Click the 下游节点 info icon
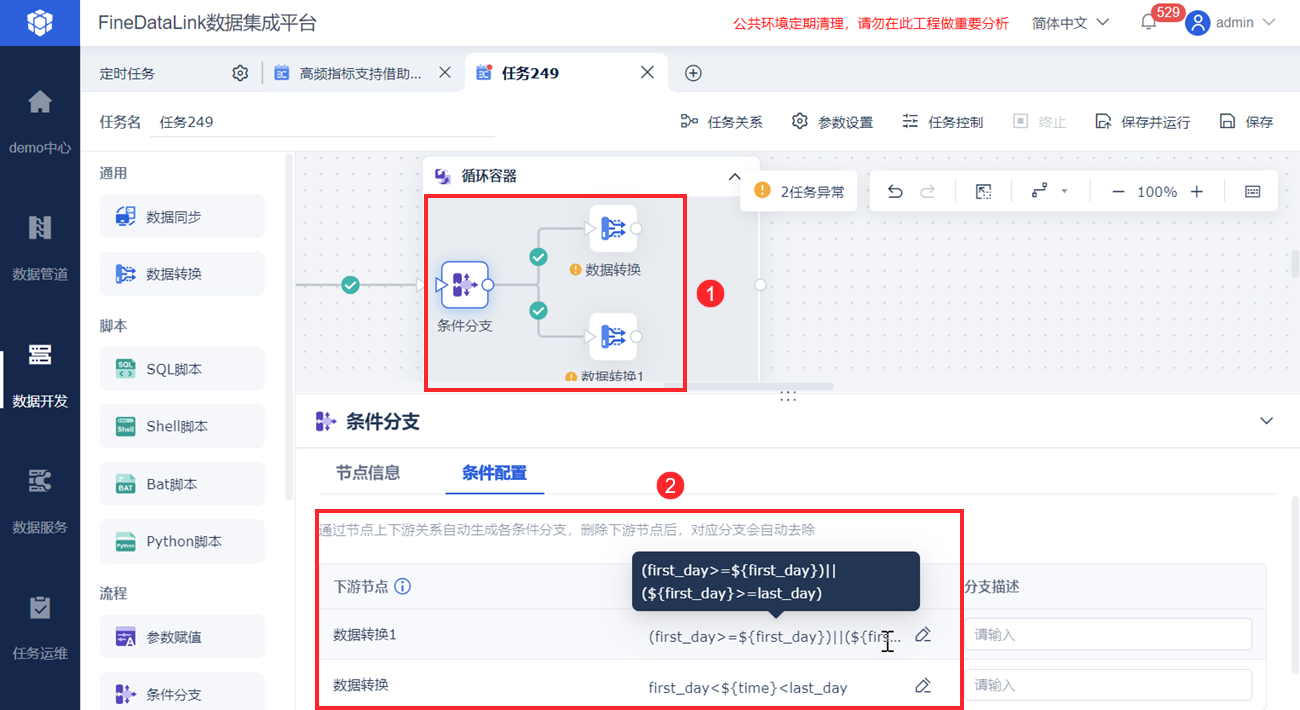Image resolution: width=1300 pixels, height=710 pixels. 402,587
